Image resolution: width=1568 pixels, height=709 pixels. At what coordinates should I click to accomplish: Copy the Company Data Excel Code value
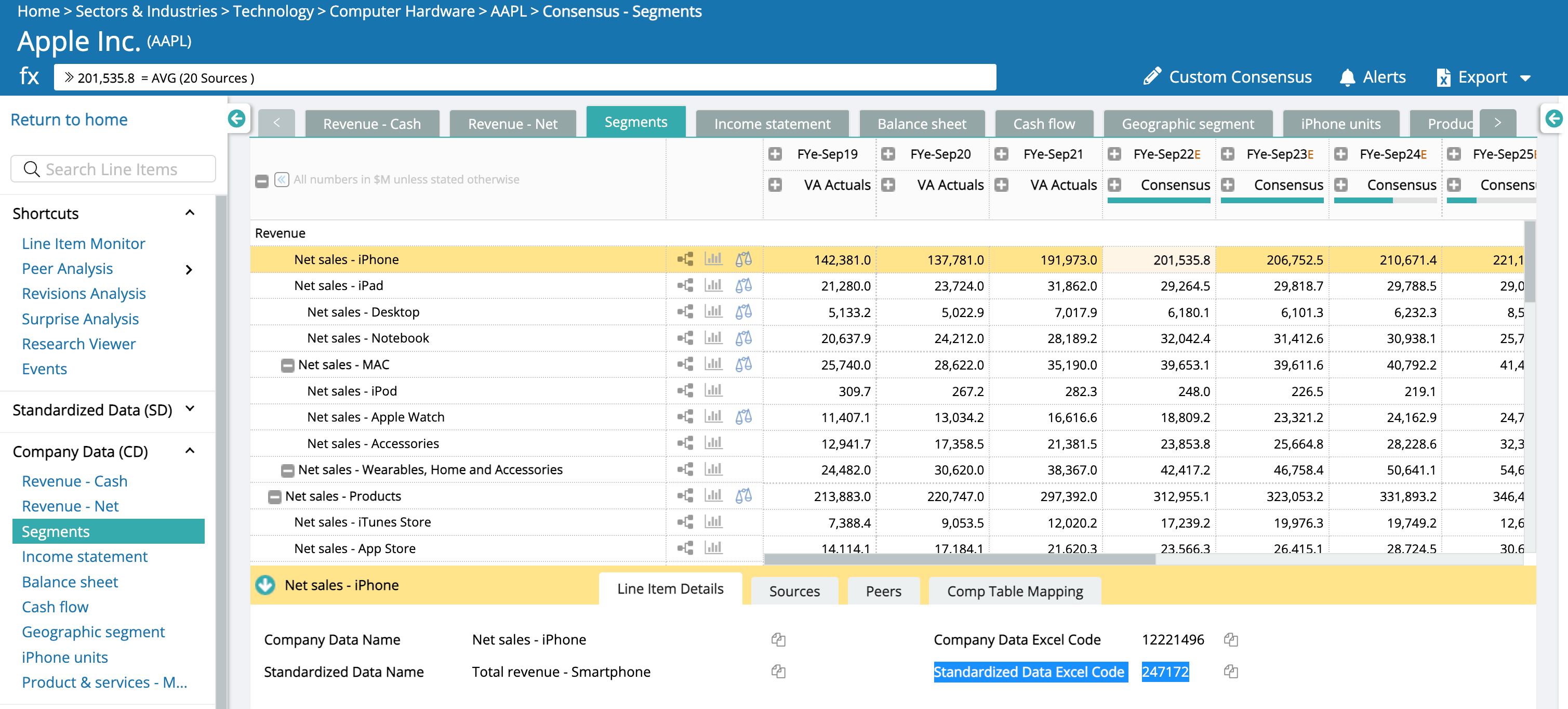coord(1230,639)
